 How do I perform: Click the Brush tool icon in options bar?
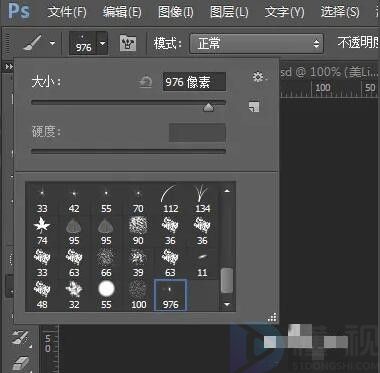tap(32, 43)
